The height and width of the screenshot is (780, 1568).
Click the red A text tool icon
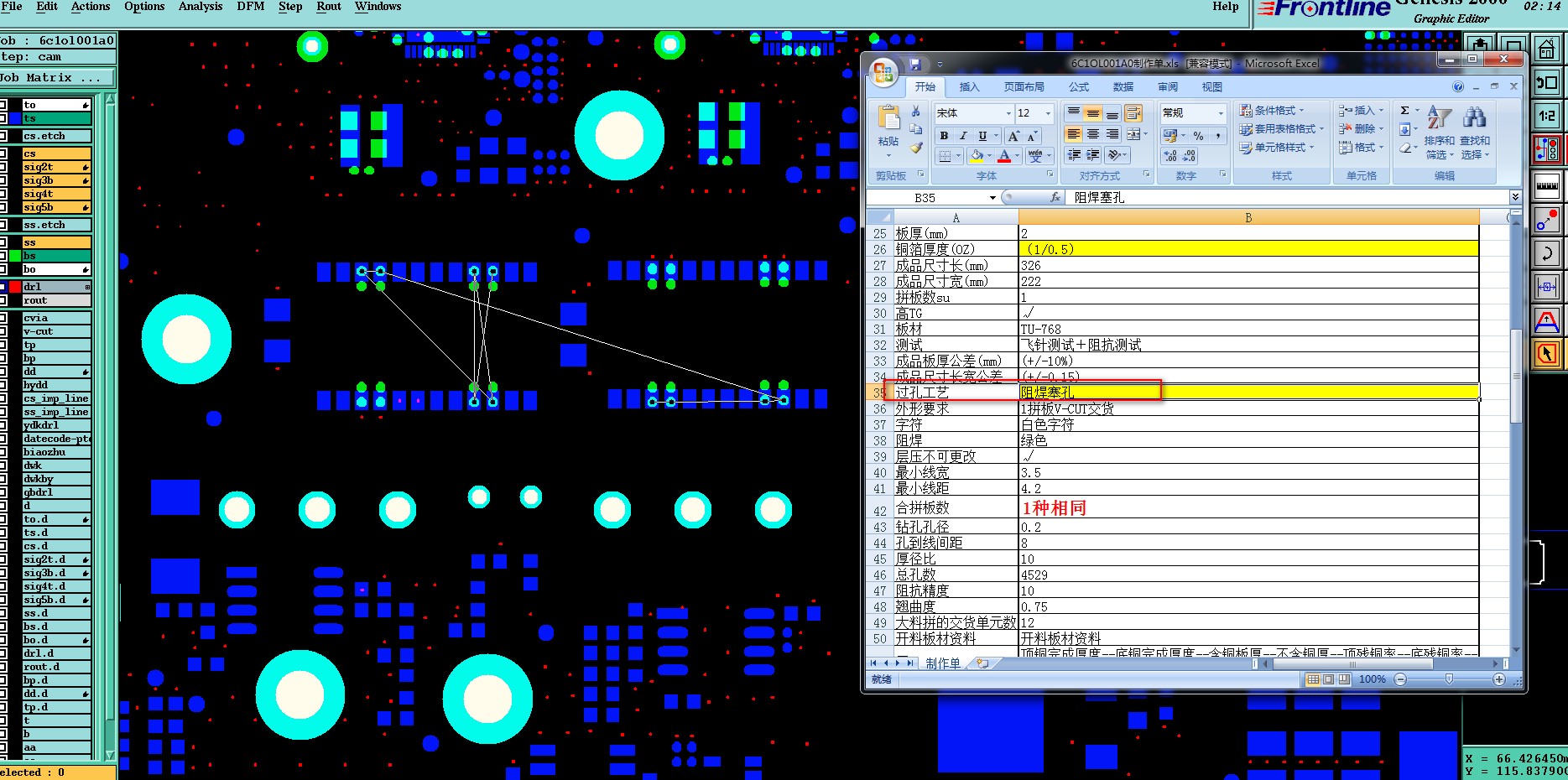[1546, 320]
